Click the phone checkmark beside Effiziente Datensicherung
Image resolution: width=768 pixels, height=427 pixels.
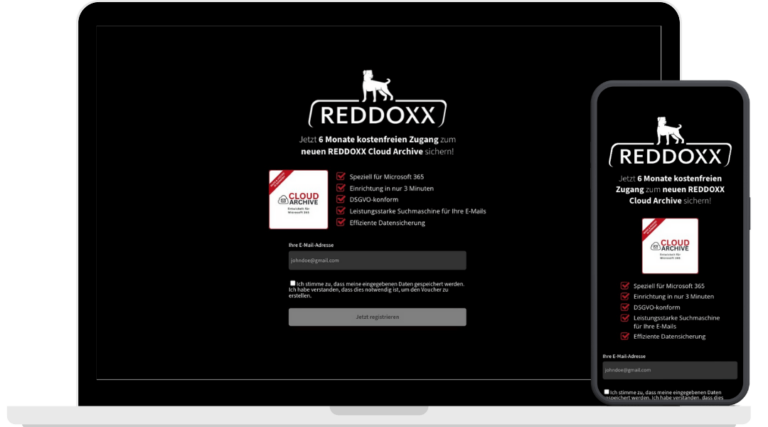(624, 336)
